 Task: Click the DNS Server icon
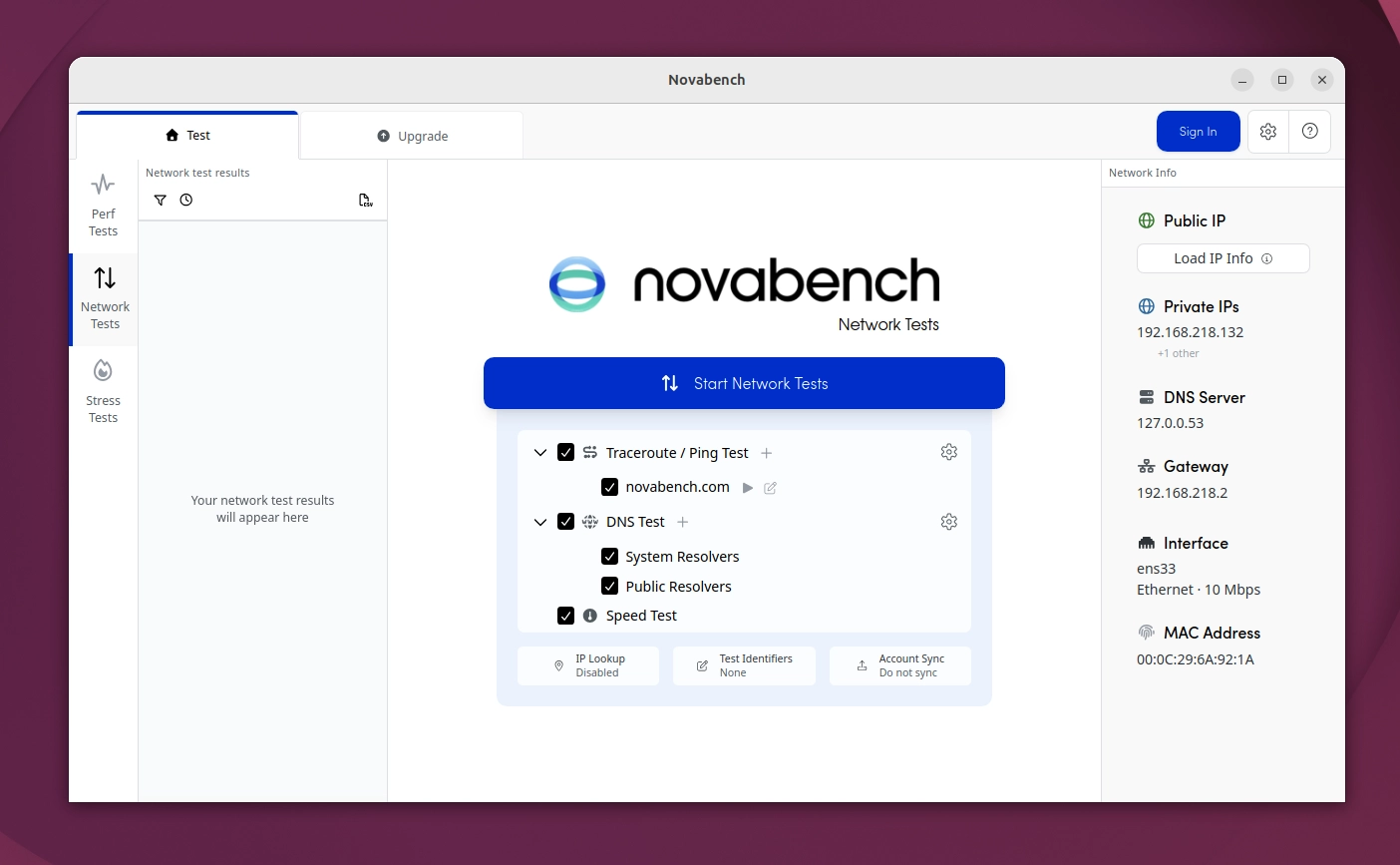coord(1147,397)
